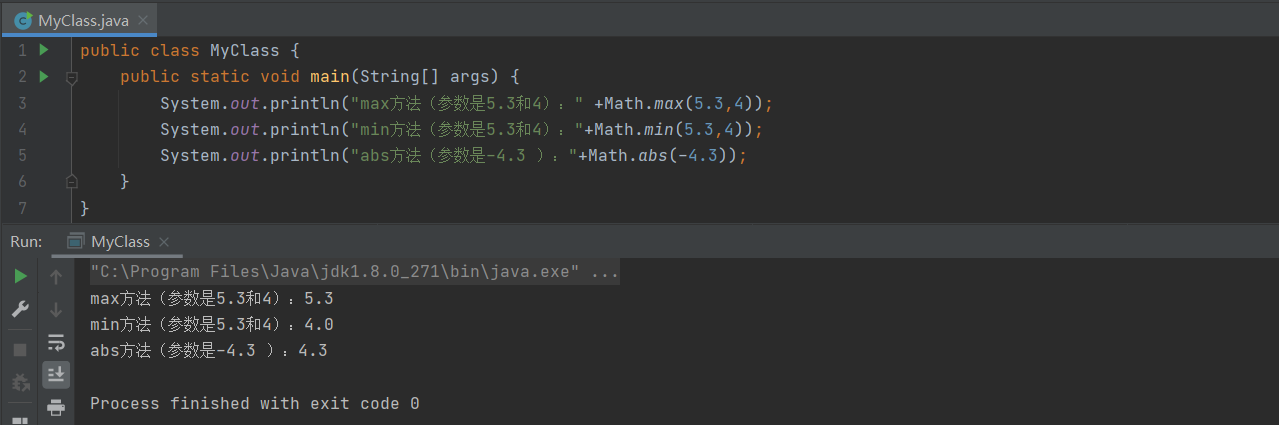Click console output line ending '4.0'
The width and height of the screenshot is (1279, 425).
[212, 324]
